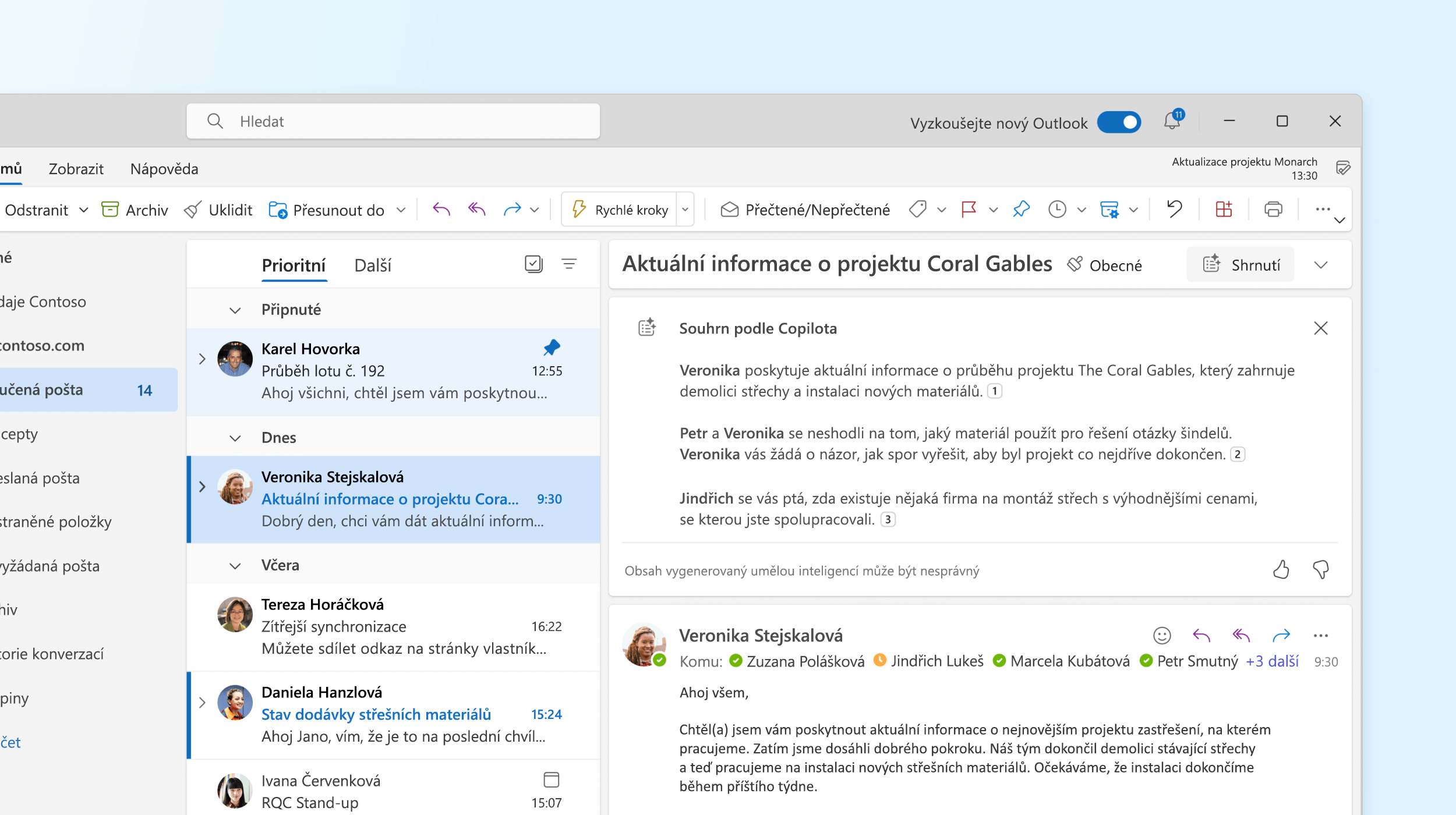Close the Souhrn podle Copilota panel

(x=1321, y=328)
